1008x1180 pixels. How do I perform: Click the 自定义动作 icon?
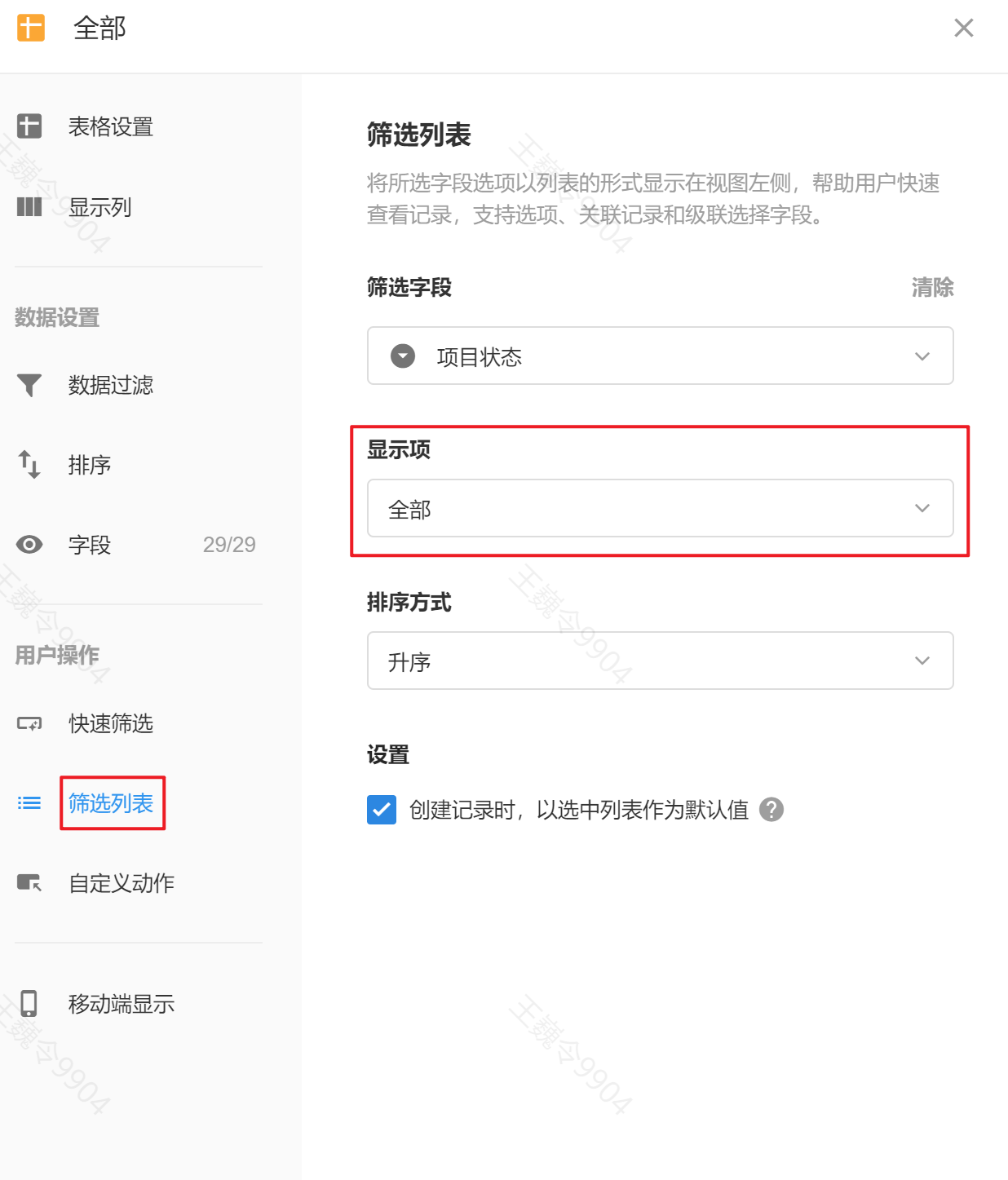pos(29,882)
